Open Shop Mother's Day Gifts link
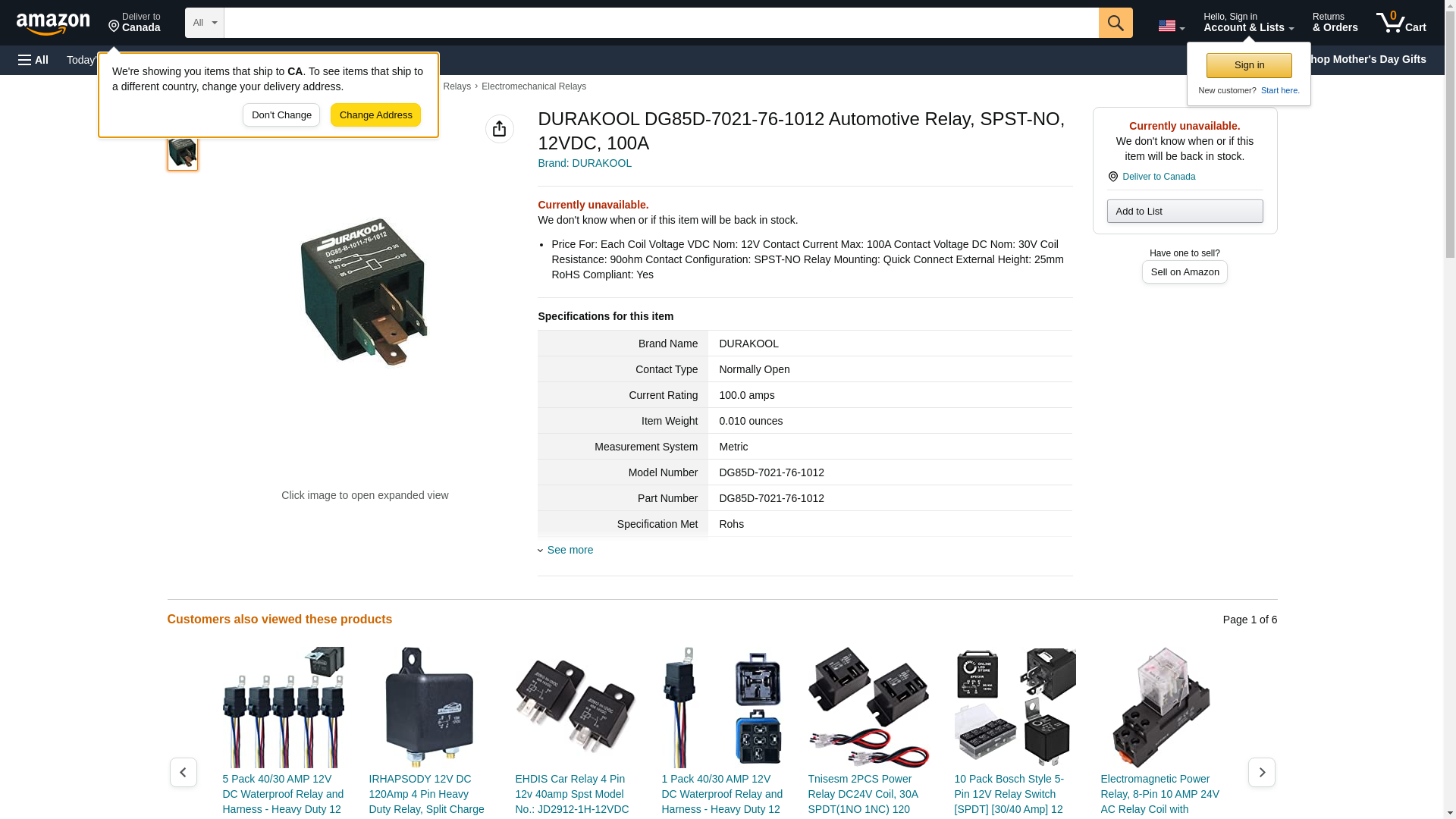The image size is (1456, 819). coord(1373,59)
